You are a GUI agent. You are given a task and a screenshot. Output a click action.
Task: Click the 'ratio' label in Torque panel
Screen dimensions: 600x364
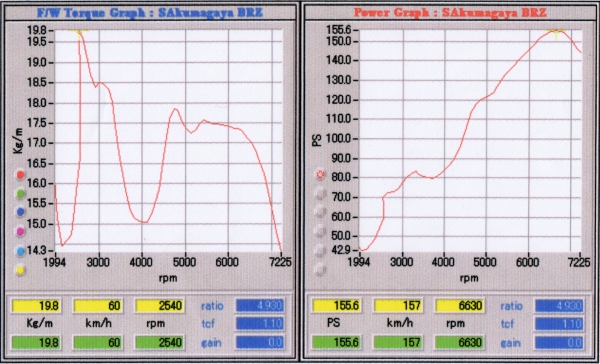click(212, 306)
